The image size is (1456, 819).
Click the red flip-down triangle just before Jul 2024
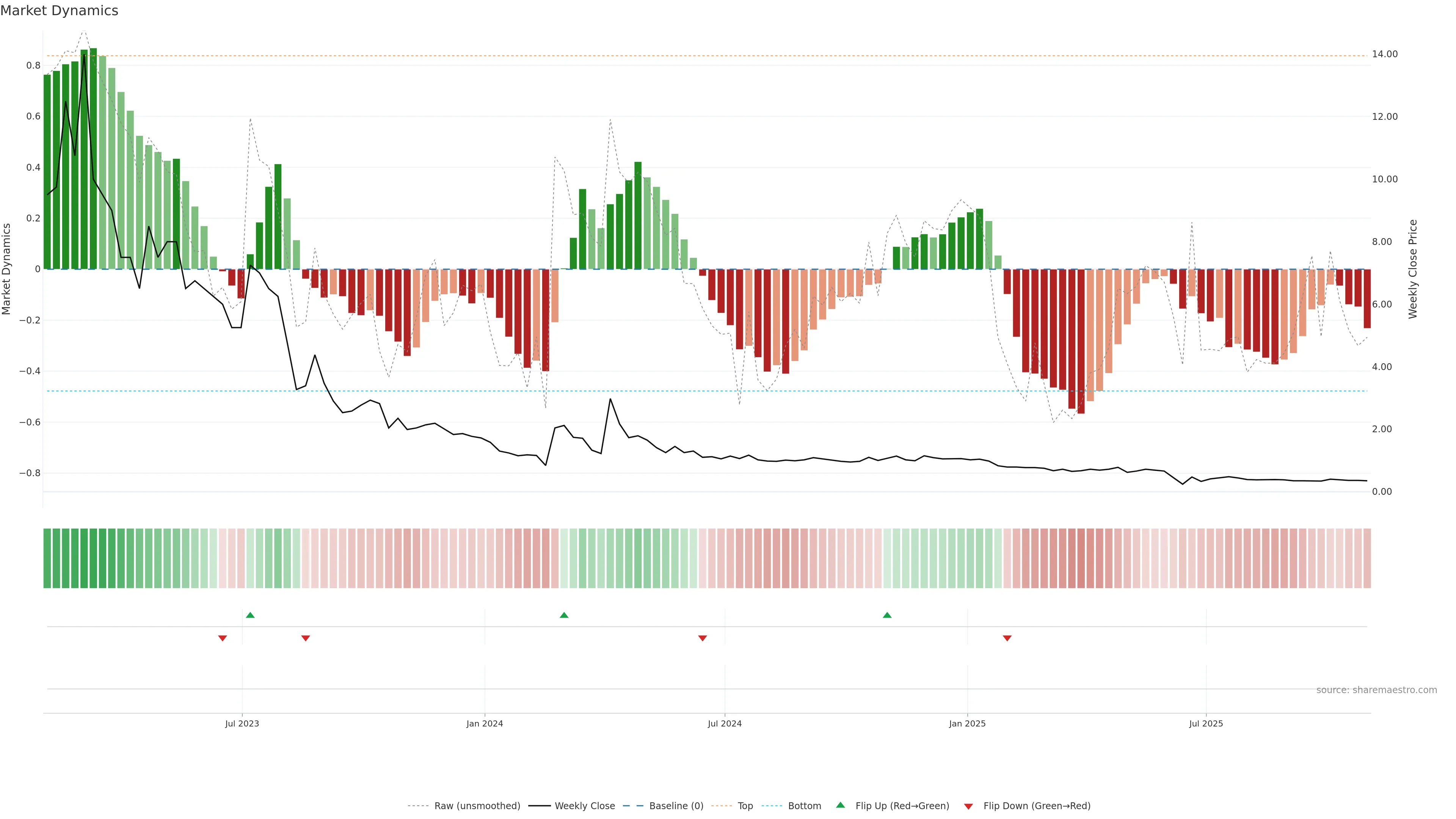703,638
